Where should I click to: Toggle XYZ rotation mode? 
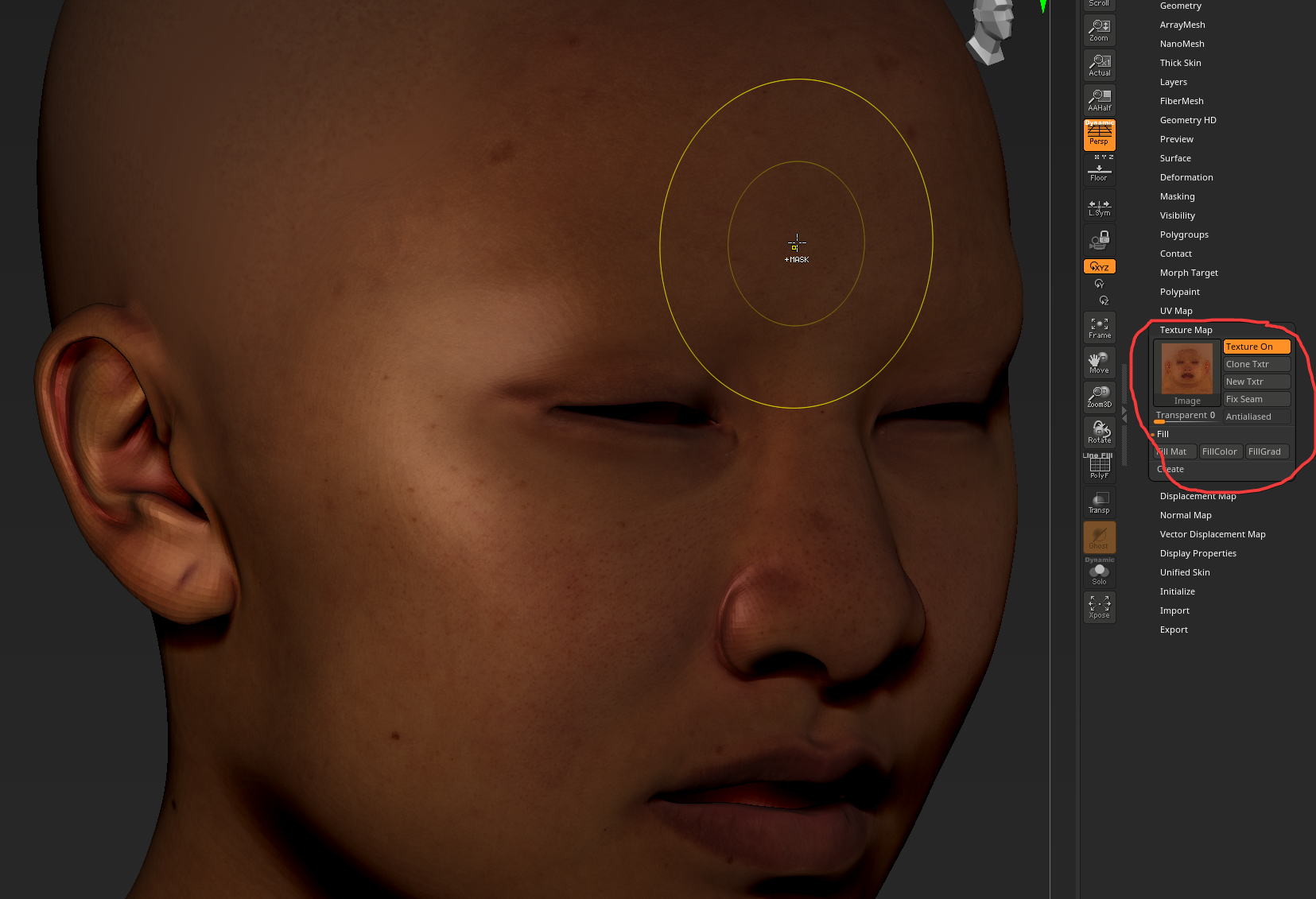click(1100, 266)
